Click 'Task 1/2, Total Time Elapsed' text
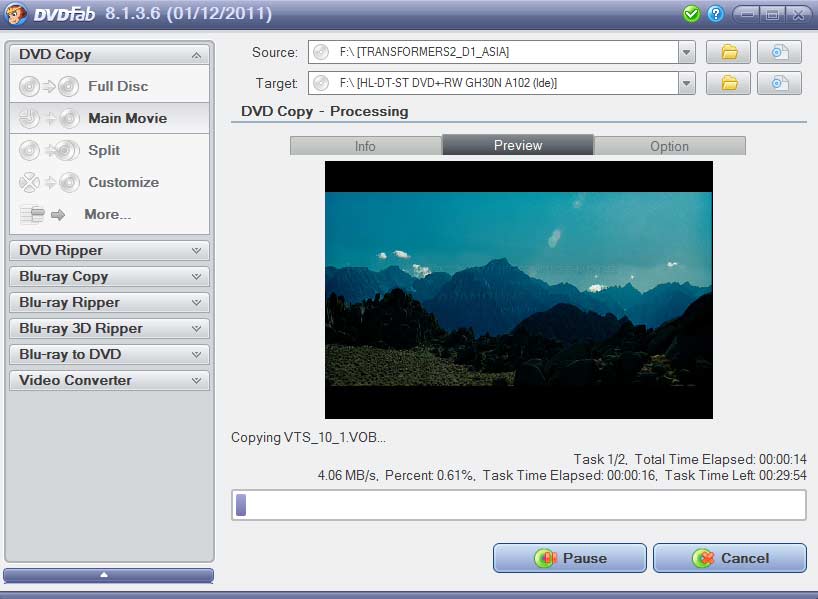 690,459
